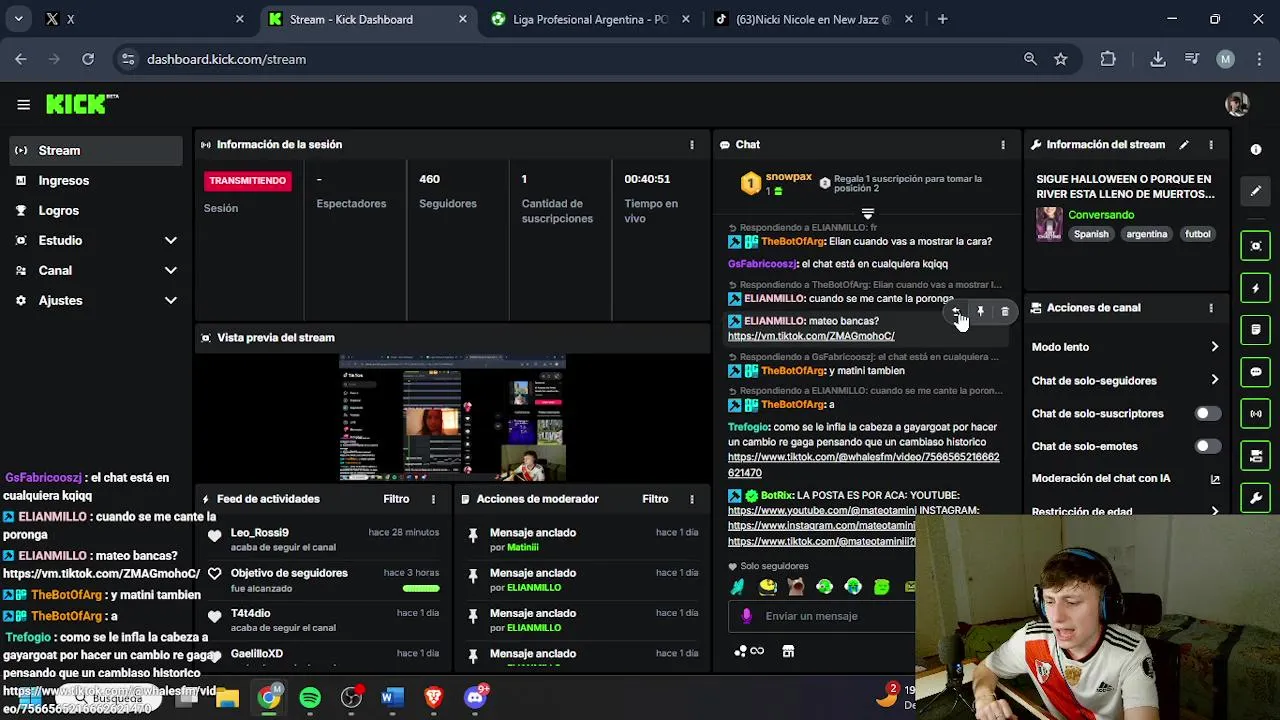The image size is (1280, 720).
Task: Edit stream info with the pencil icon
Action: click(1184, 145)
